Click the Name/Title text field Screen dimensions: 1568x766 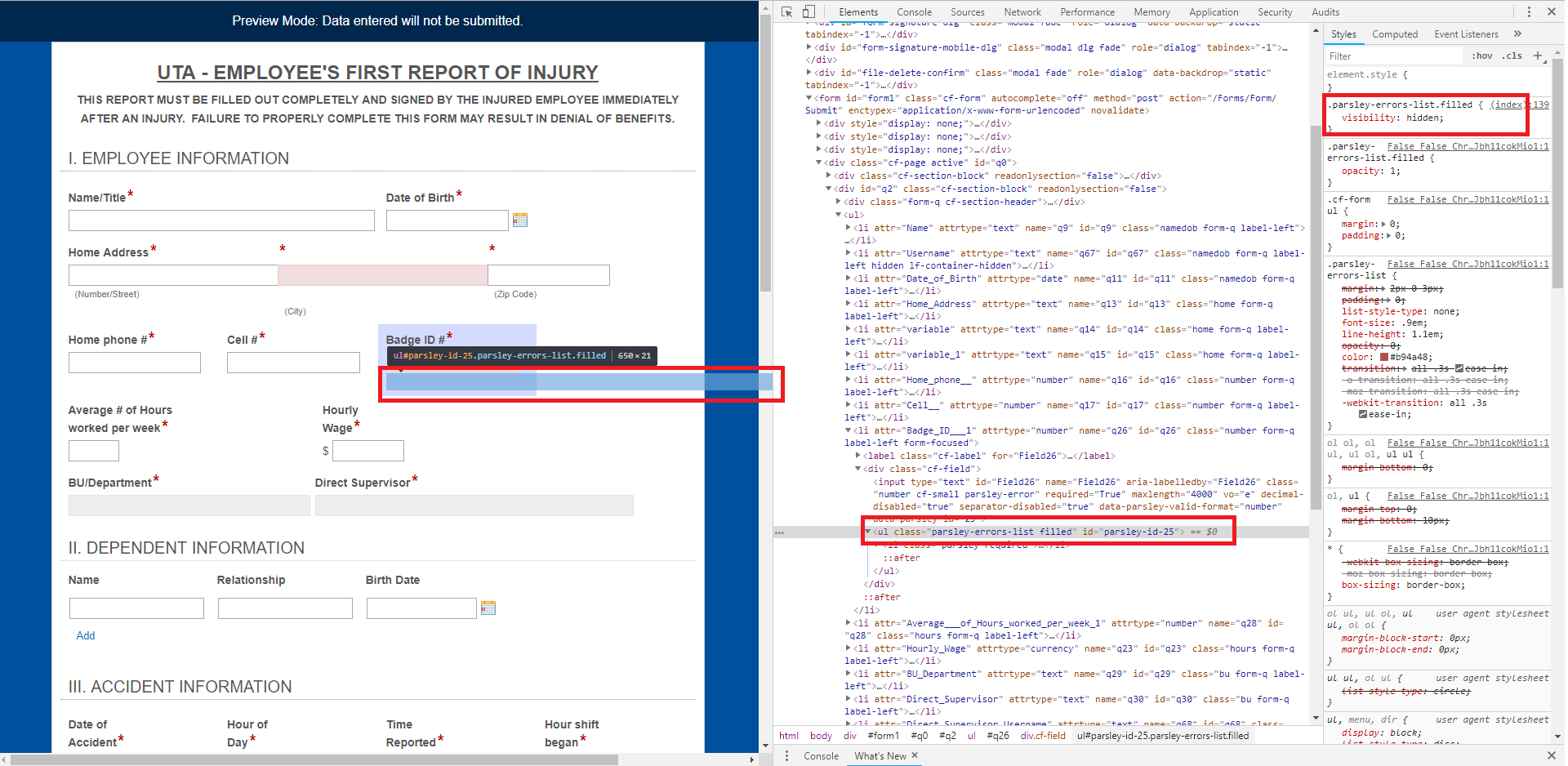coord(221,220)
